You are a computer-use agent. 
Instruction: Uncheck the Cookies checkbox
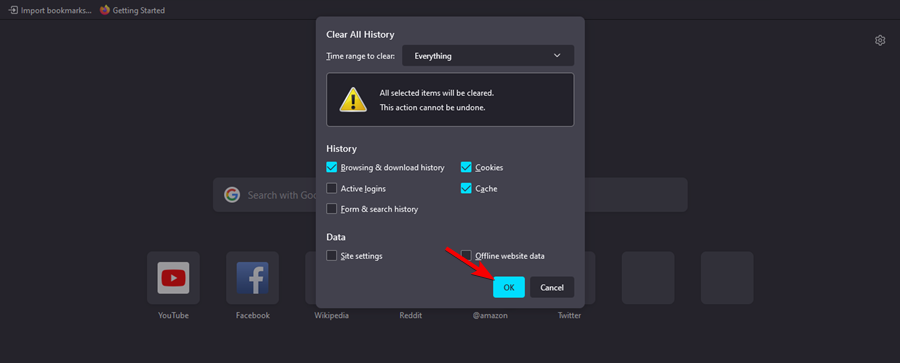pos(466,167)
